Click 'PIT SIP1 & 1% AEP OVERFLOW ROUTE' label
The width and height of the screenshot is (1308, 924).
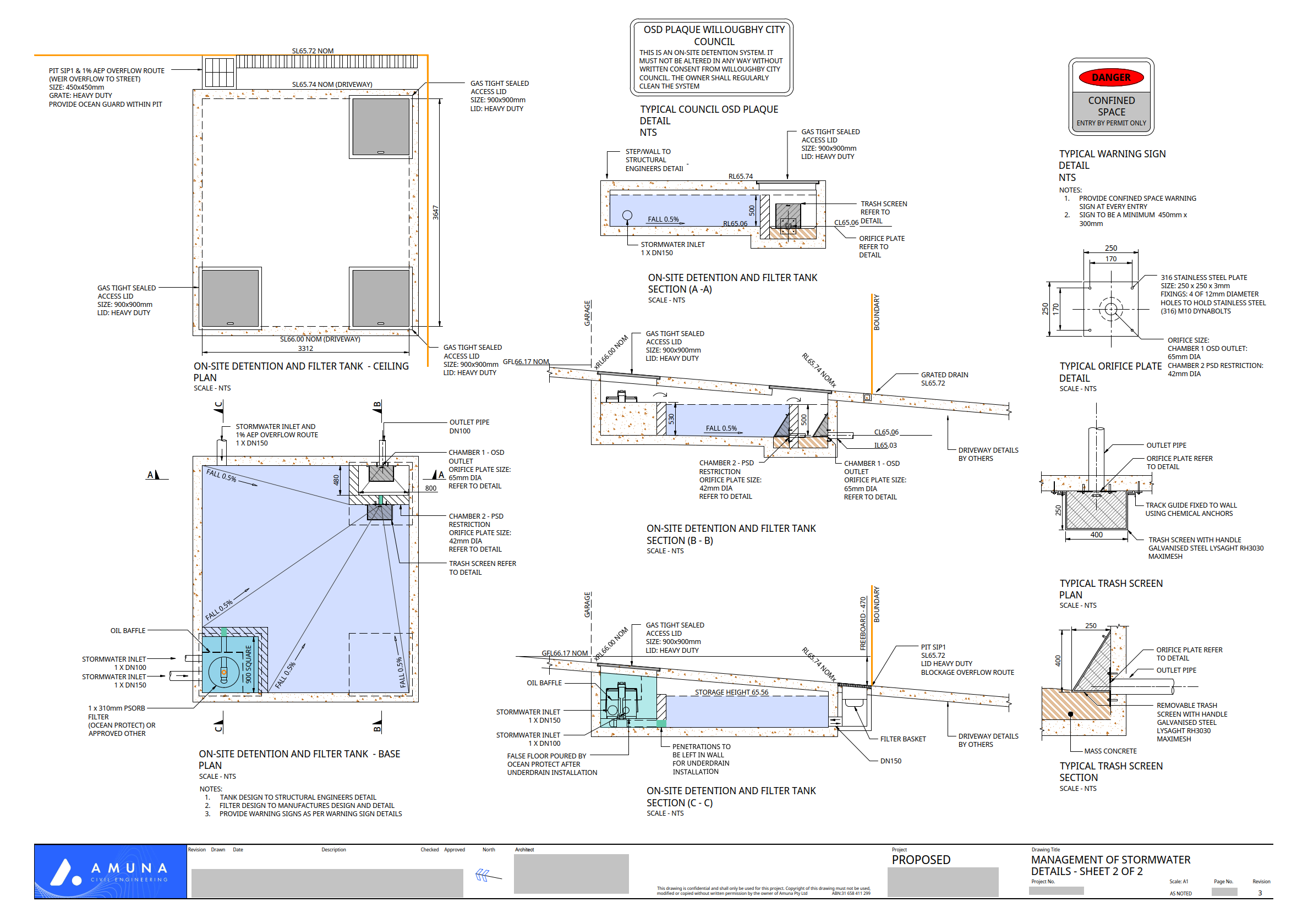click(x=107, y=70)
